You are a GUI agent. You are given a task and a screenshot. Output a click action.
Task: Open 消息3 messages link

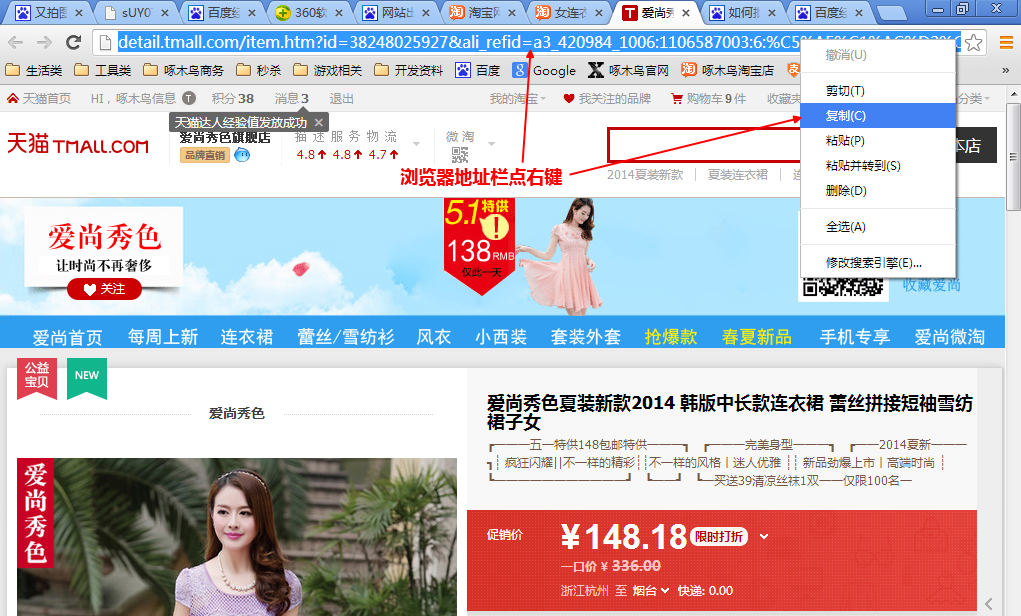tap(291, 98)
